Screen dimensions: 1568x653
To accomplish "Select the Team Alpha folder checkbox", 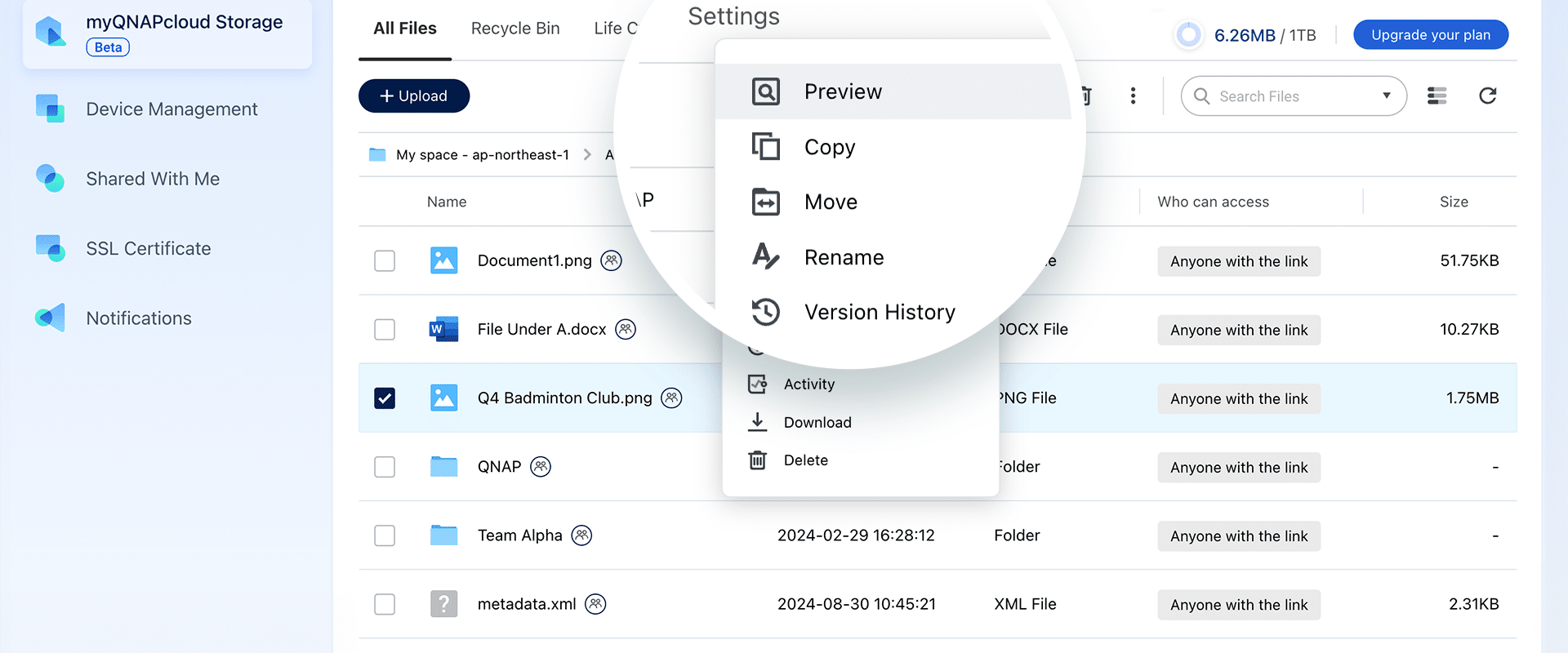I will coord(384,535).
